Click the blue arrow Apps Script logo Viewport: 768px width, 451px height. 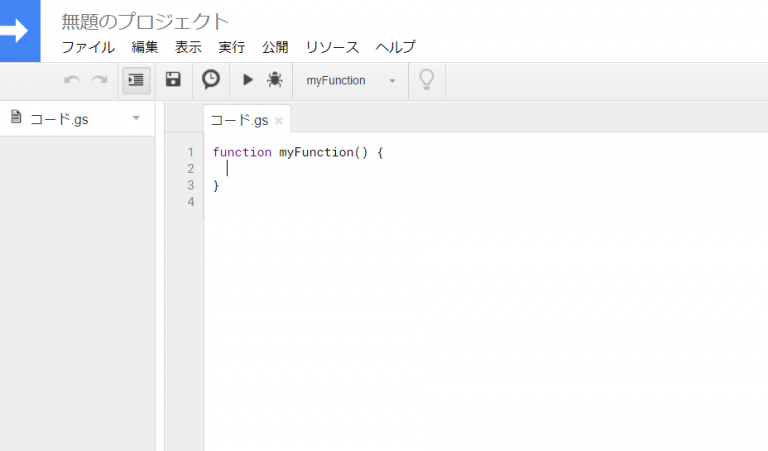pos(20,31)
